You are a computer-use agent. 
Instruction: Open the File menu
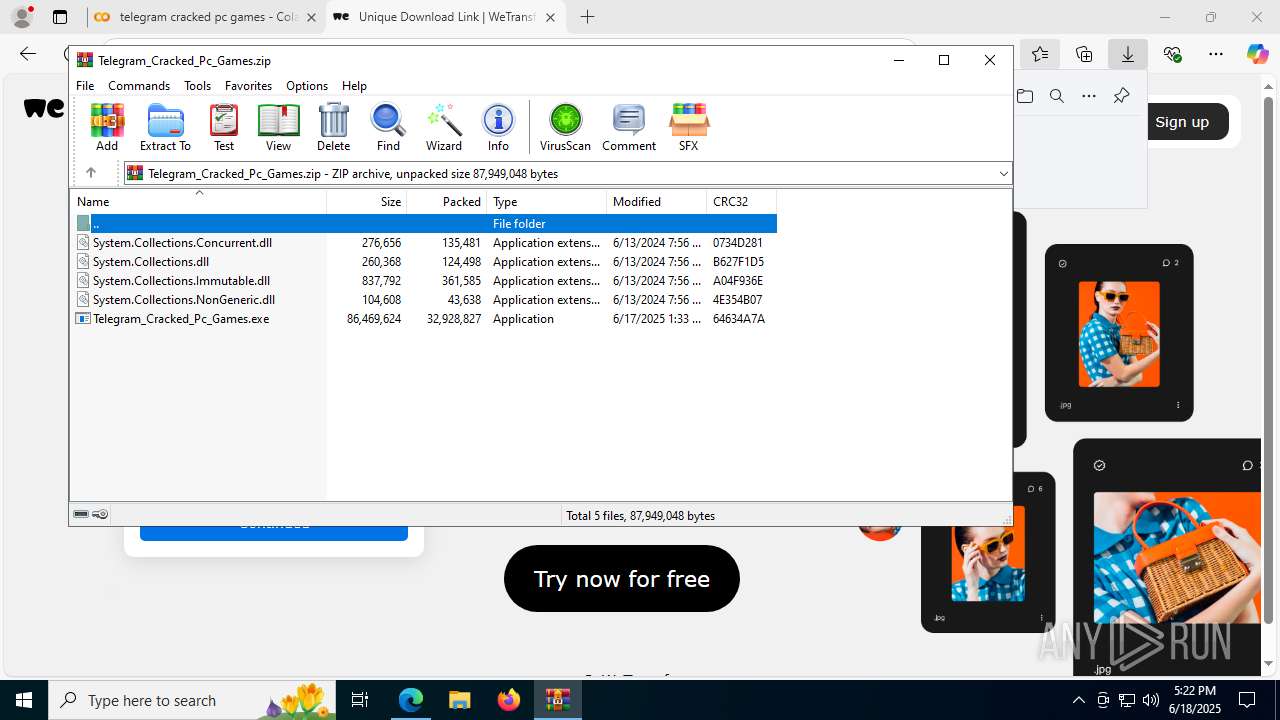85,86
